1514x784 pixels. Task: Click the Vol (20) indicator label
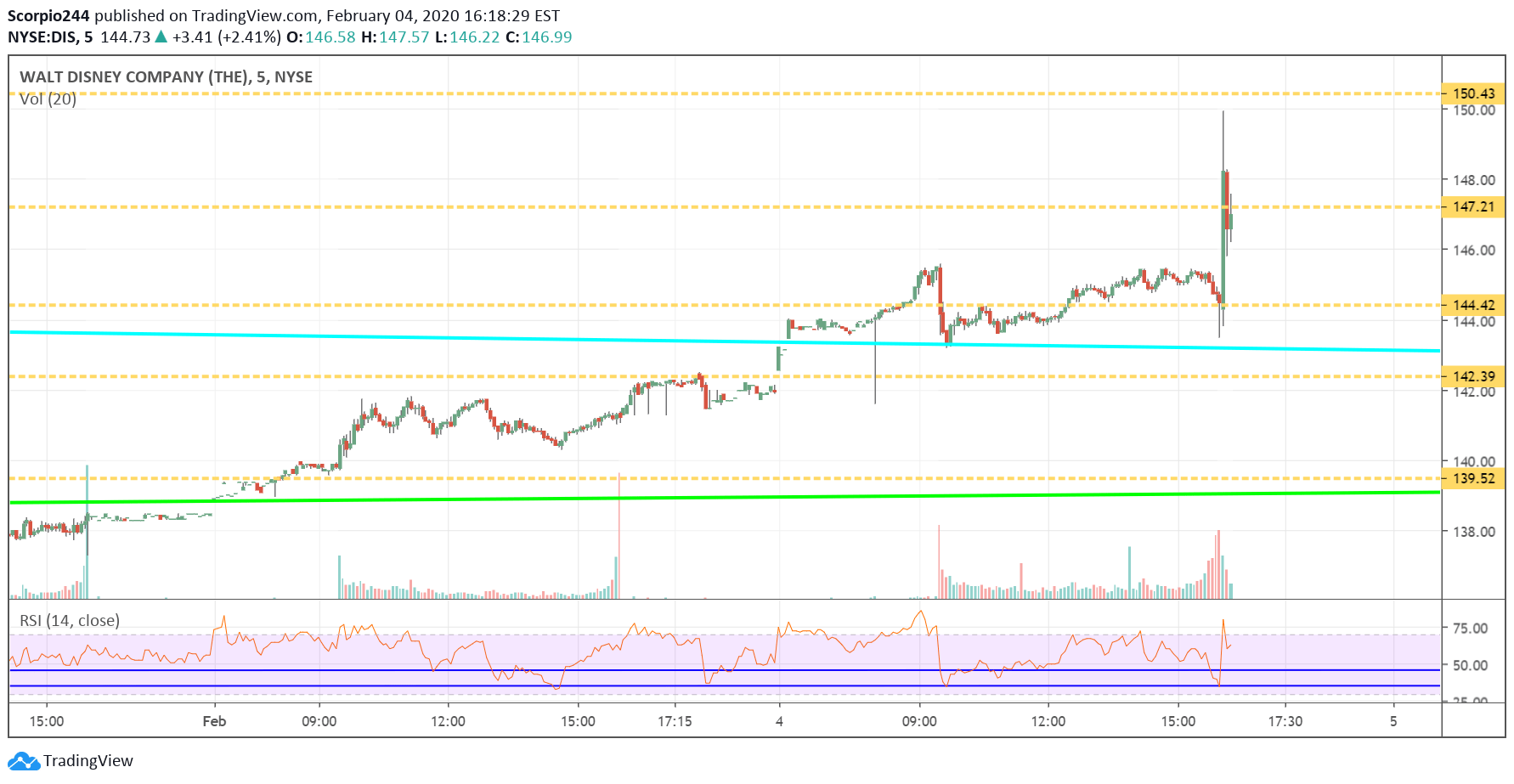[48, 99]
